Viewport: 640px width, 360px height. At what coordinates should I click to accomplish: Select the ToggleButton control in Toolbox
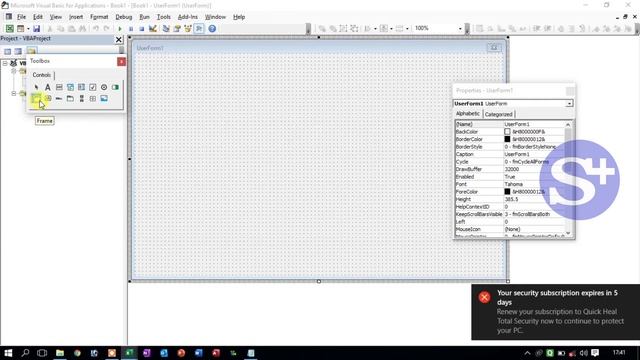[x=115, y=87]
